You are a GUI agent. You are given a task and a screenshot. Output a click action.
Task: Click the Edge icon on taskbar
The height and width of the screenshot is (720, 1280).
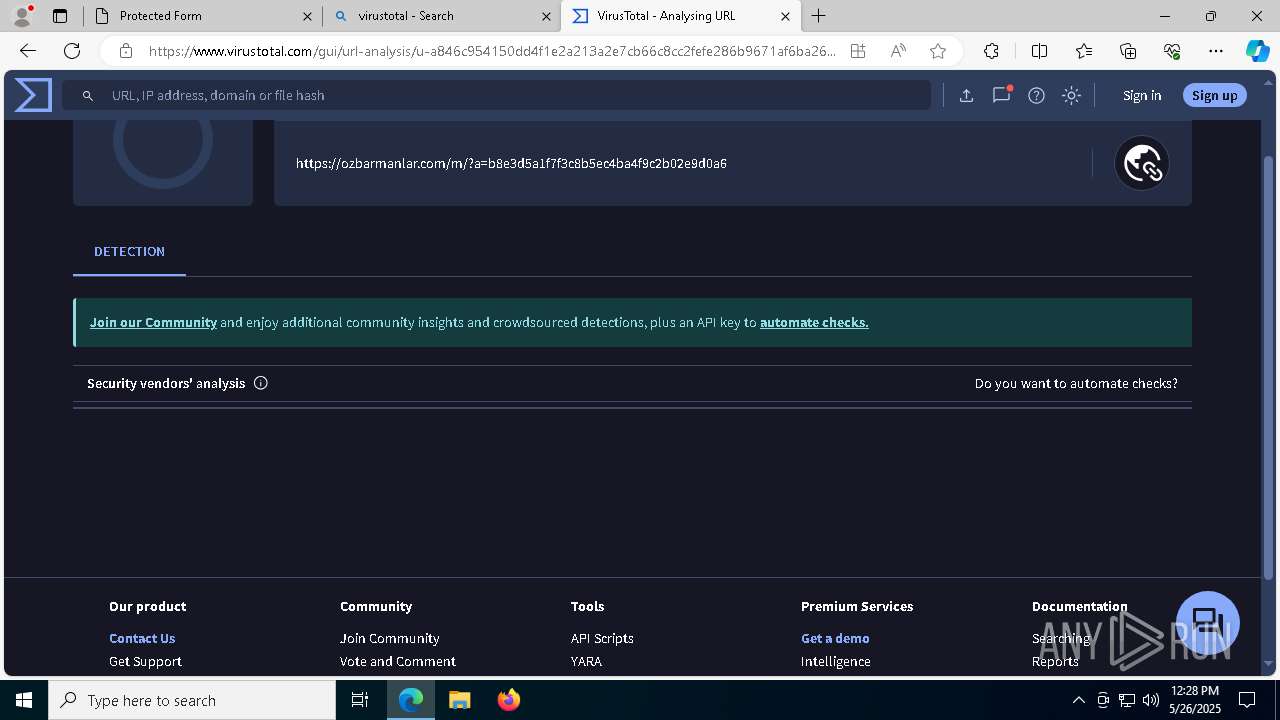411,700
